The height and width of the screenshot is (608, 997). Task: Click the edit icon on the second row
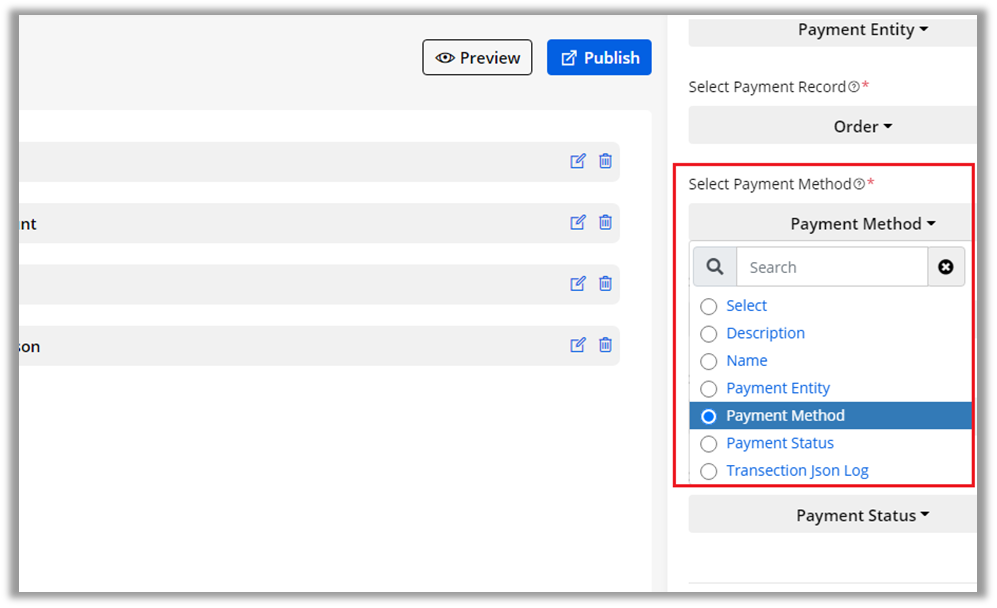(578, 222)
